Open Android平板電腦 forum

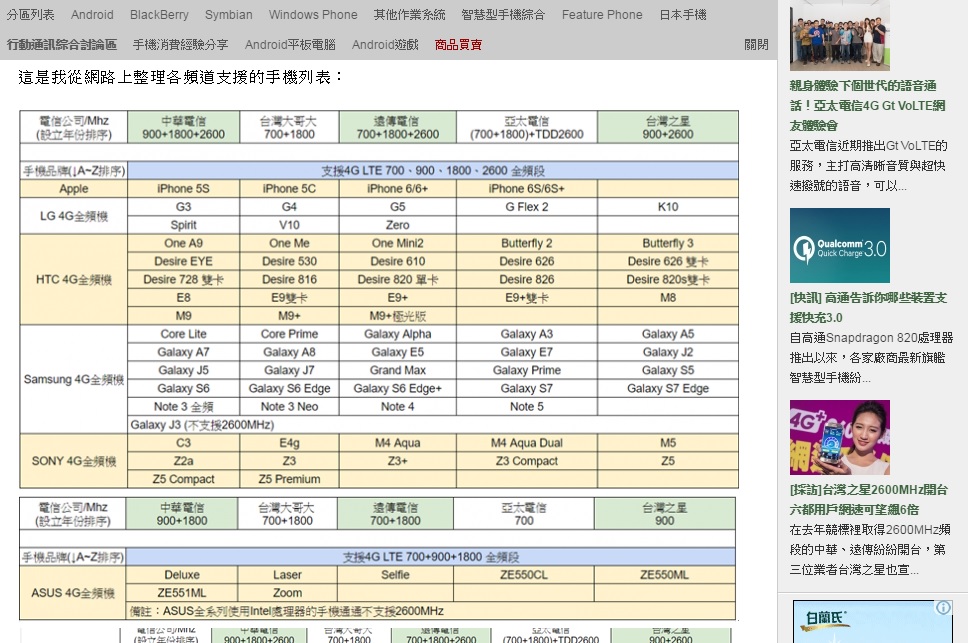[290, 45]
